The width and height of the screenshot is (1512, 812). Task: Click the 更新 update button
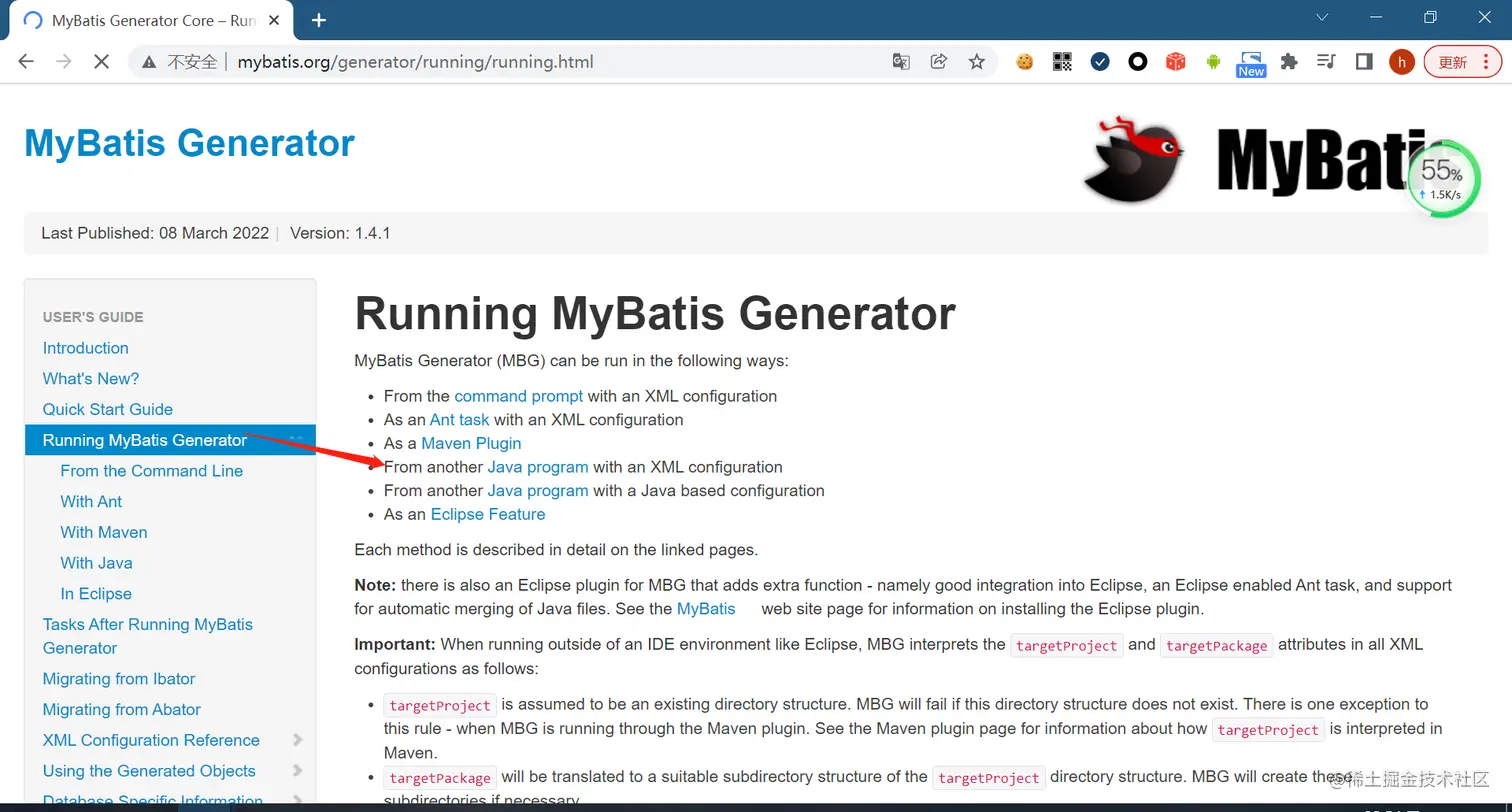[1463, 62]
